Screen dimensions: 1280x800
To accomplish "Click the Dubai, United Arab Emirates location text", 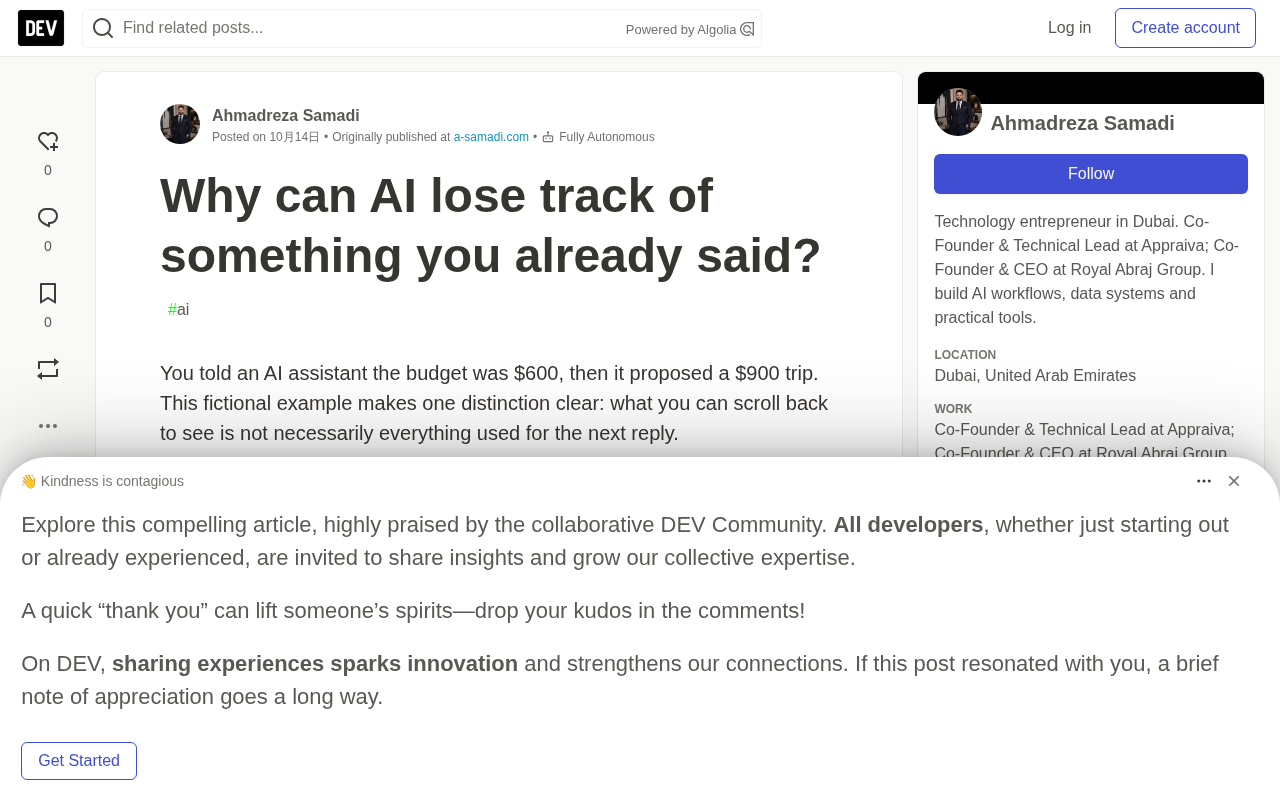I will pyautogui.click(x=1035, y=376).
